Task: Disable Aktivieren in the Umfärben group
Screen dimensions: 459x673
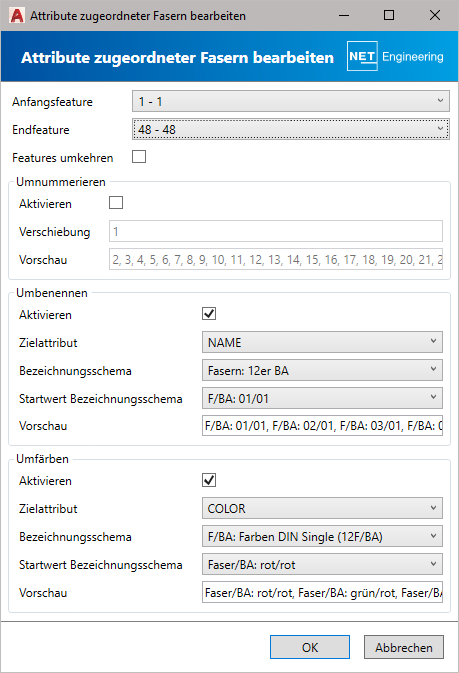Action: (209, 480)
